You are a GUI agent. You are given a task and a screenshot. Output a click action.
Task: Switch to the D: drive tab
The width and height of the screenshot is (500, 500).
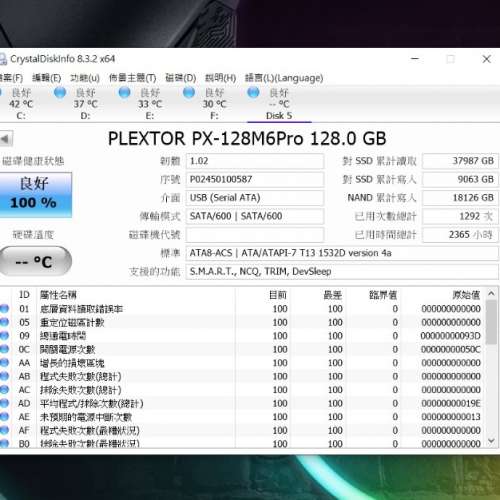85,104
